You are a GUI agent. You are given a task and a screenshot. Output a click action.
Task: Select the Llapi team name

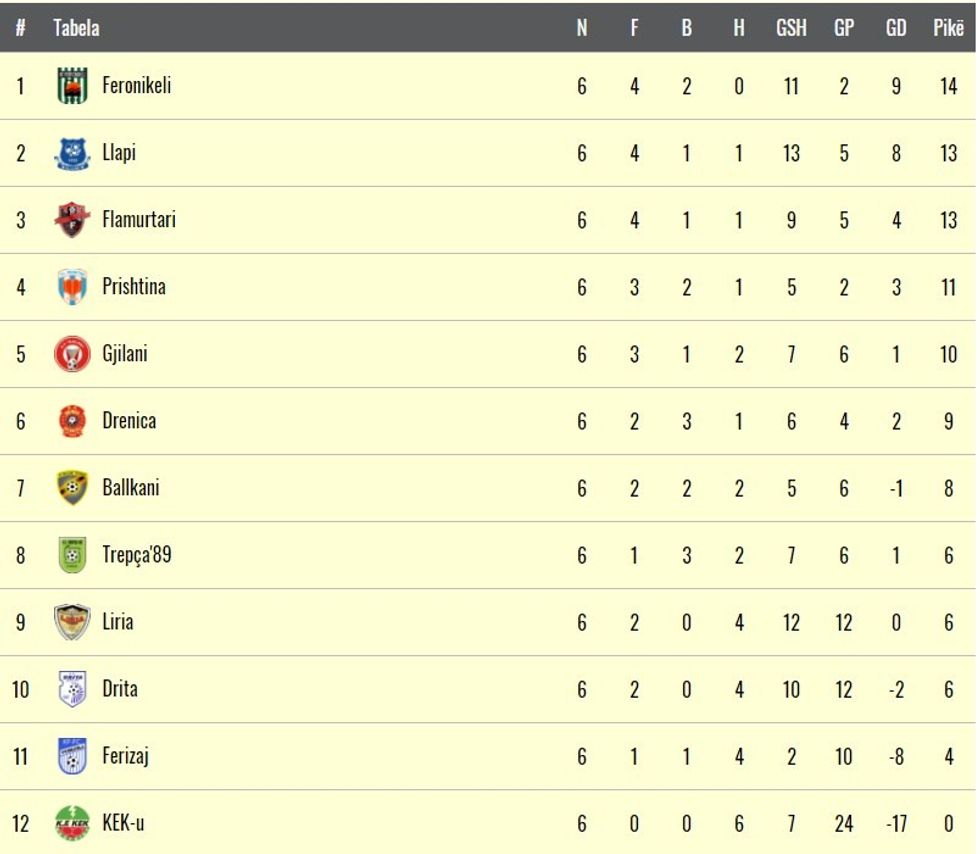(x=119, y=153)
